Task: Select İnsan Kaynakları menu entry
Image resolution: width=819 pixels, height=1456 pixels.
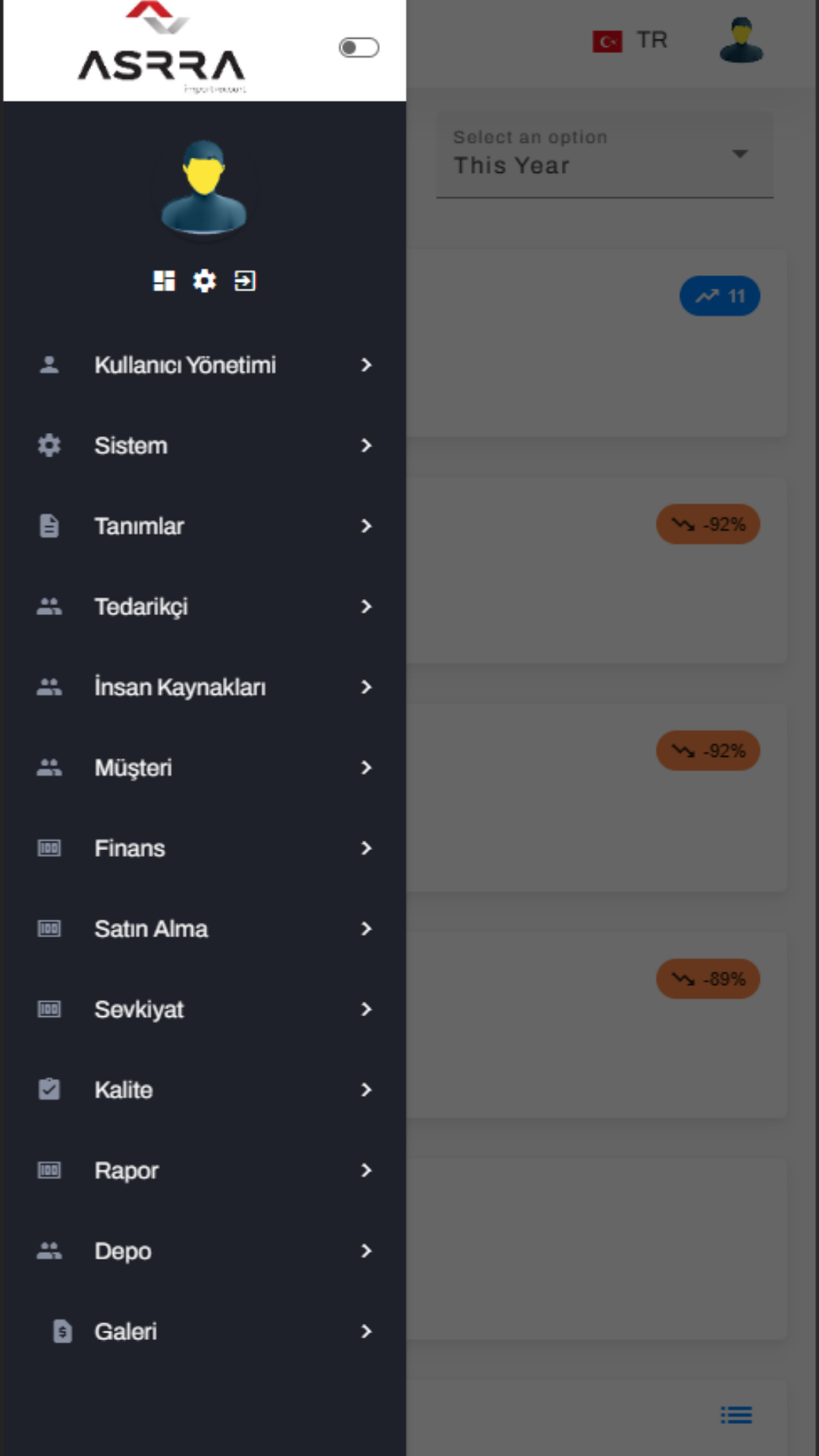Action: 180,687
